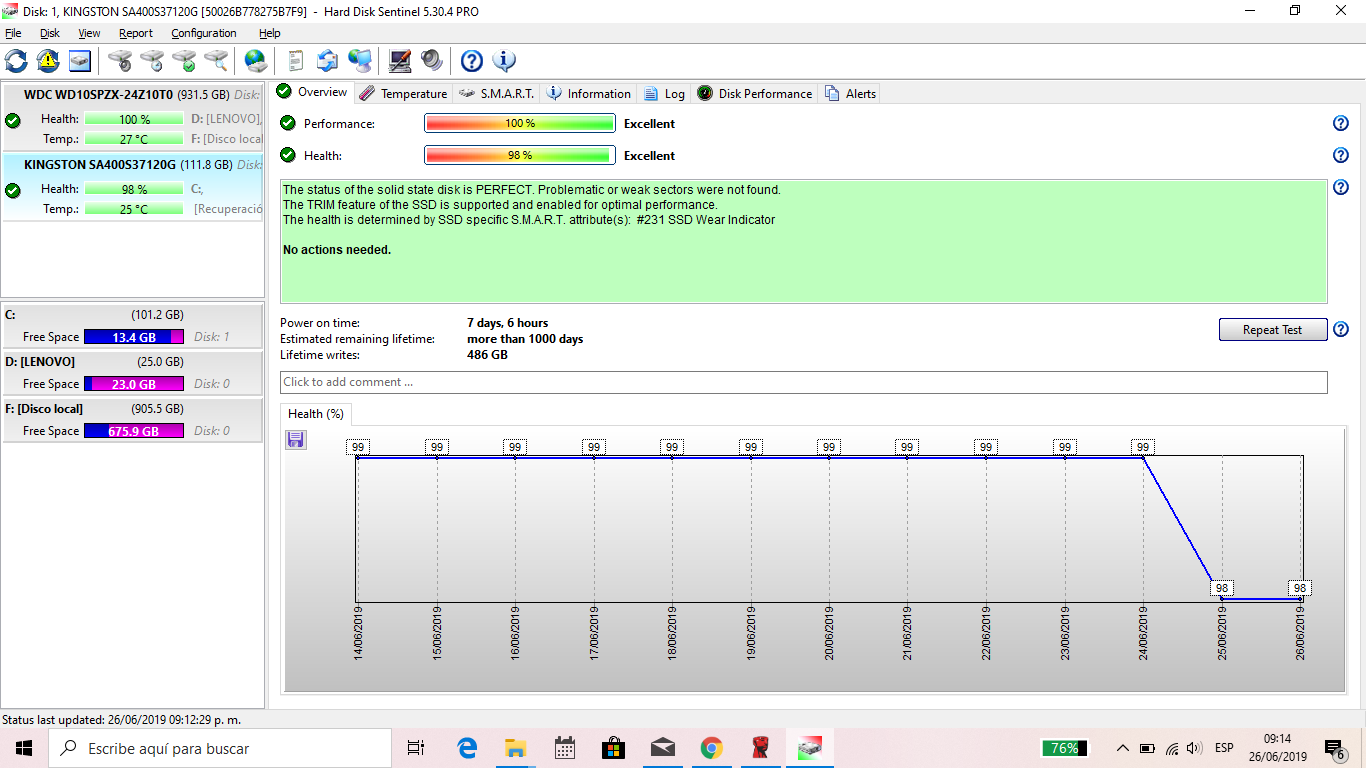Click the 99 data label at 24/06/2019
This screenshot has width=1366, height=768.
(1143, 447)
